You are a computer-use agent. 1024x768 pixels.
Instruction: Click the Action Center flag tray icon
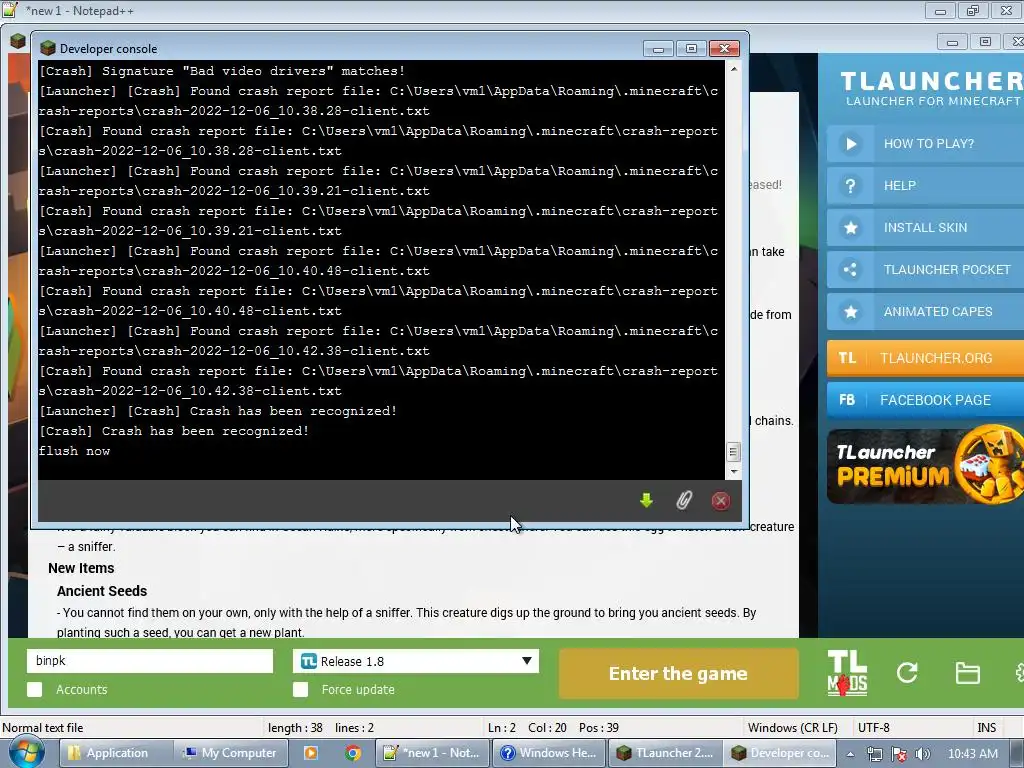pos(899,754)
